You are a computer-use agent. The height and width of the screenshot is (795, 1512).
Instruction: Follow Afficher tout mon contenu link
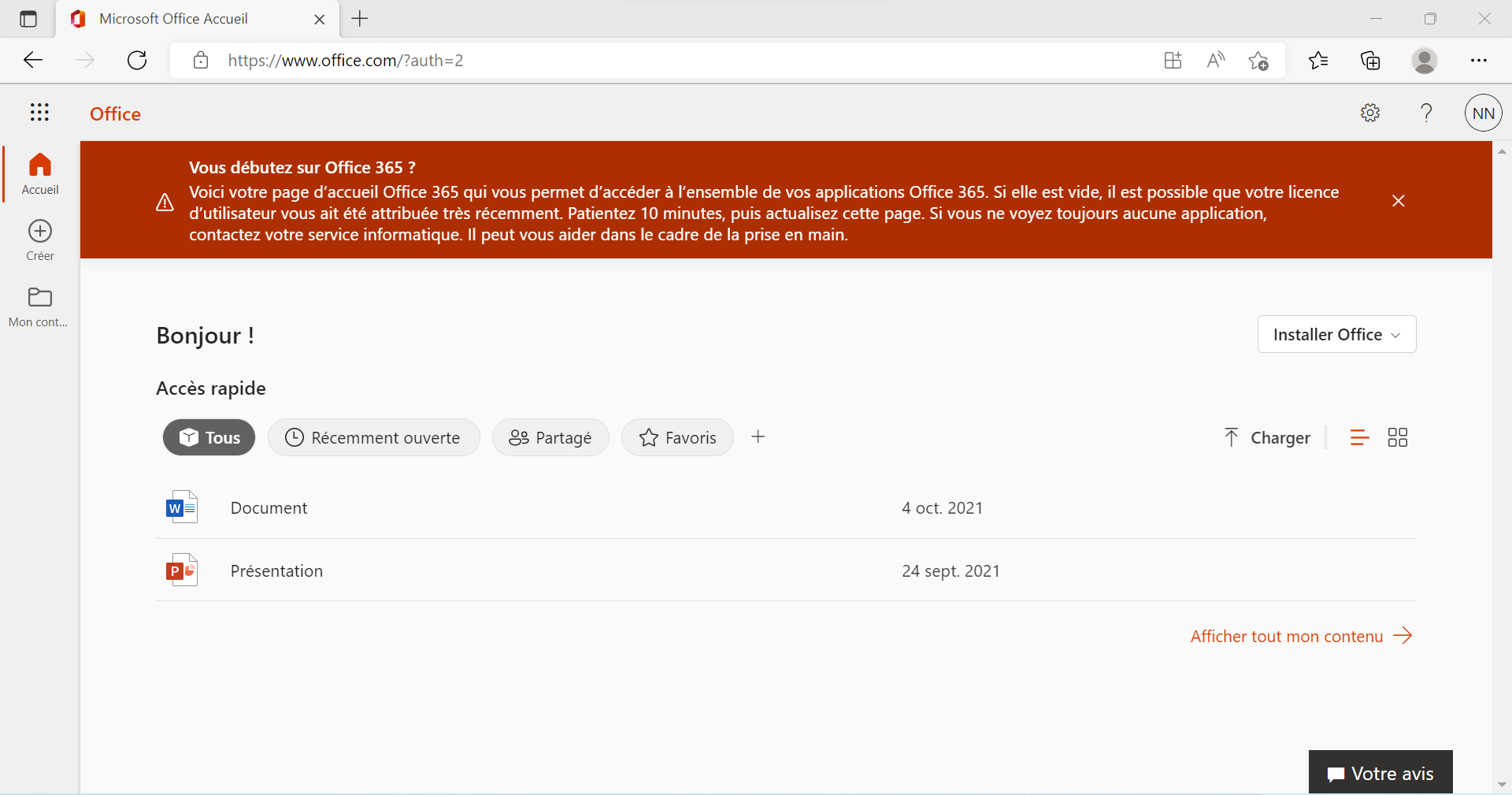1302,636
